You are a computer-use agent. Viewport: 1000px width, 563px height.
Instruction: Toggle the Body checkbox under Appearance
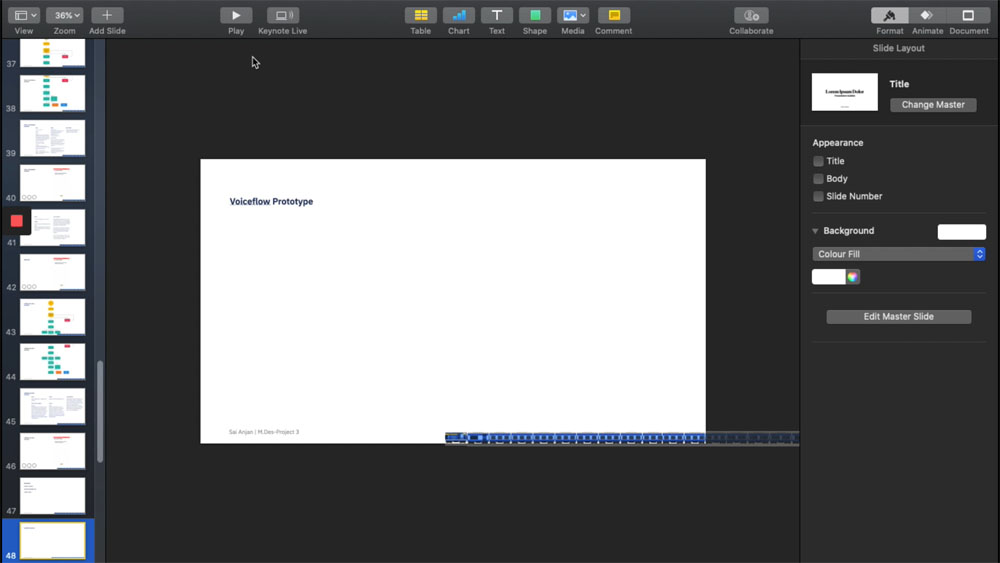coord(818,179)
